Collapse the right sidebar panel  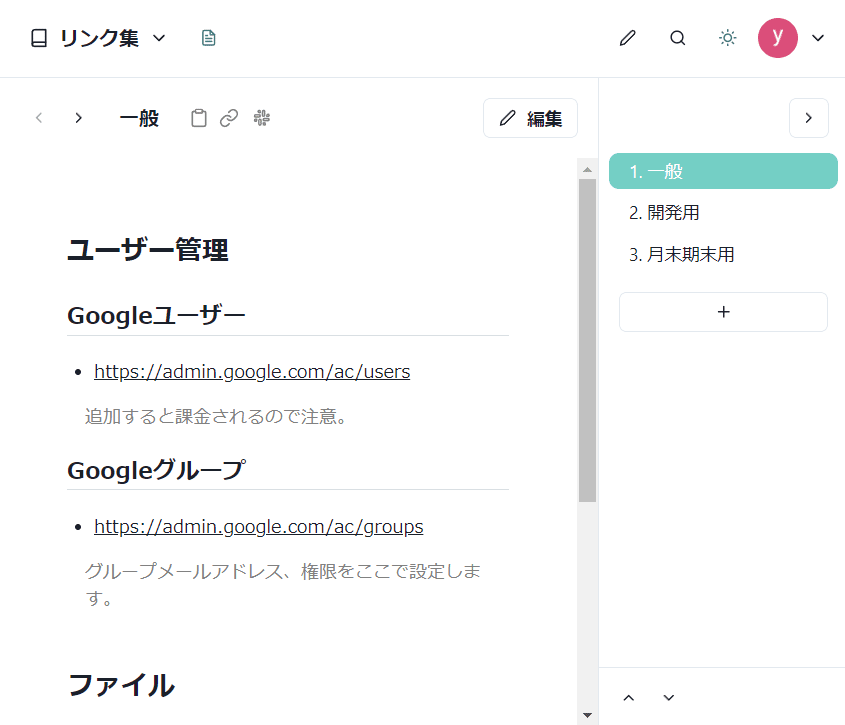[808, 118]
